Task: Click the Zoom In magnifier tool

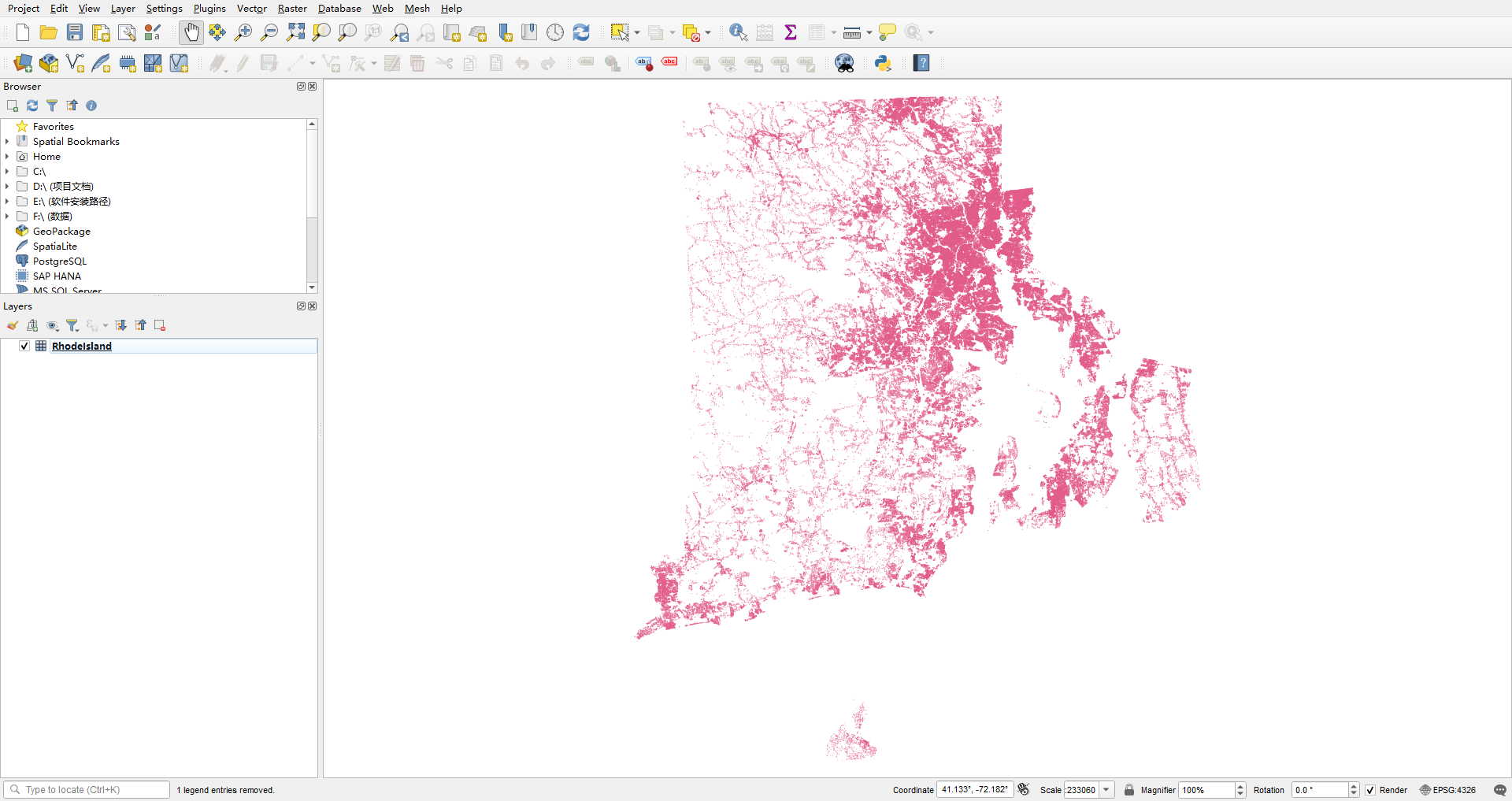Action: click(x=243, y=32)
